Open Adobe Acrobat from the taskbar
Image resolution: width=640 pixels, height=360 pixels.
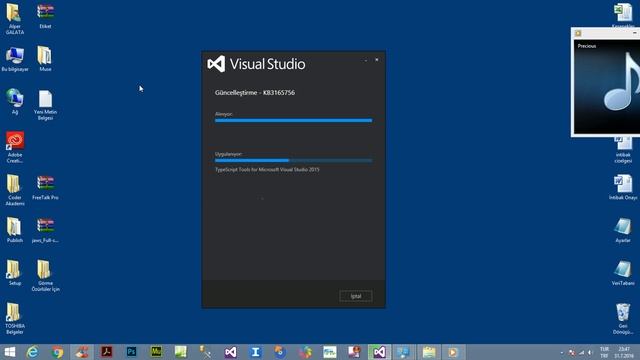(x=107, y=352)
